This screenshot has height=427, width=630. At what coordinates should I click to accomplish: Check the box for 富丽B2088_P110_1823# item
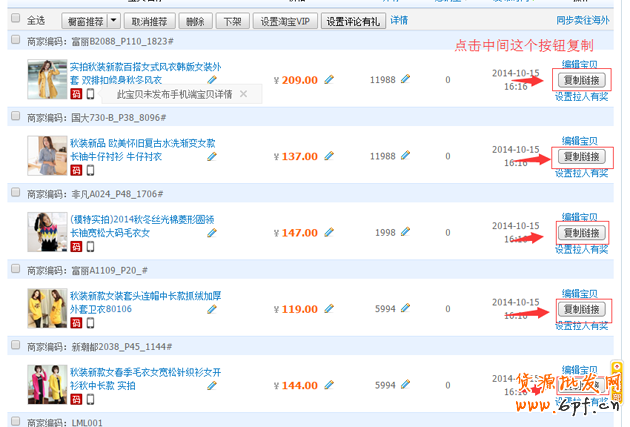[15, 40]
